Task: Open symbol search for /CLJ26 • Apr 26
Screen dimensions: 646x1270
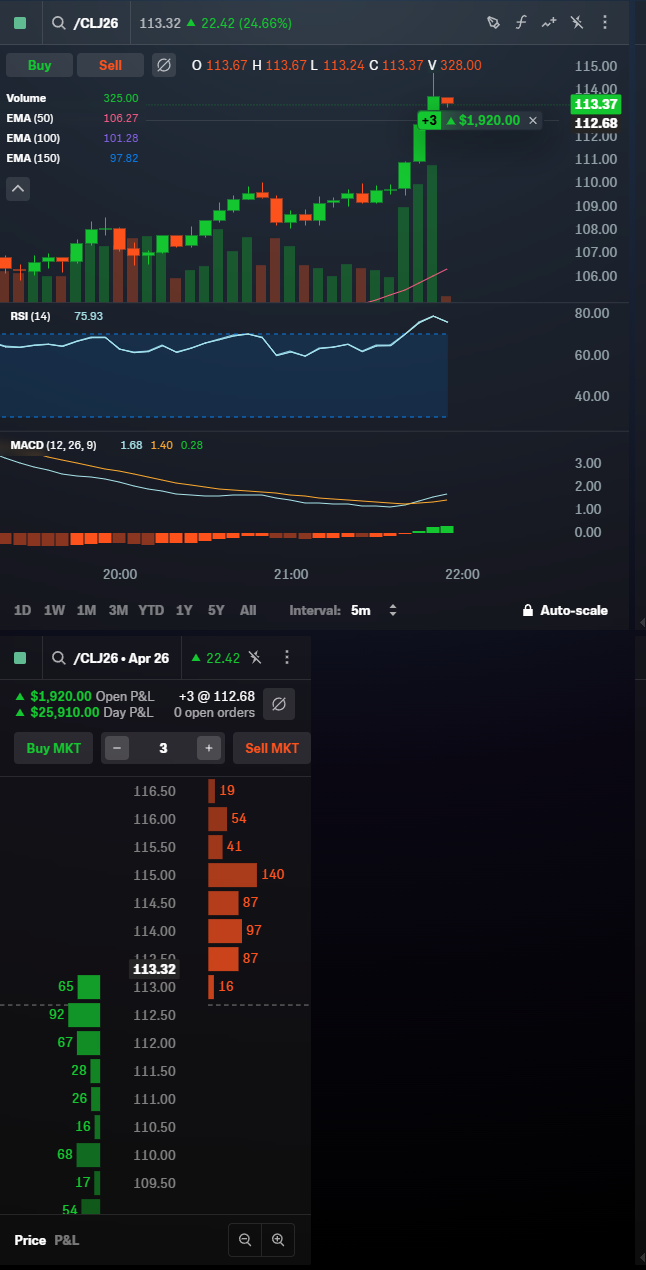Action: 110,657
